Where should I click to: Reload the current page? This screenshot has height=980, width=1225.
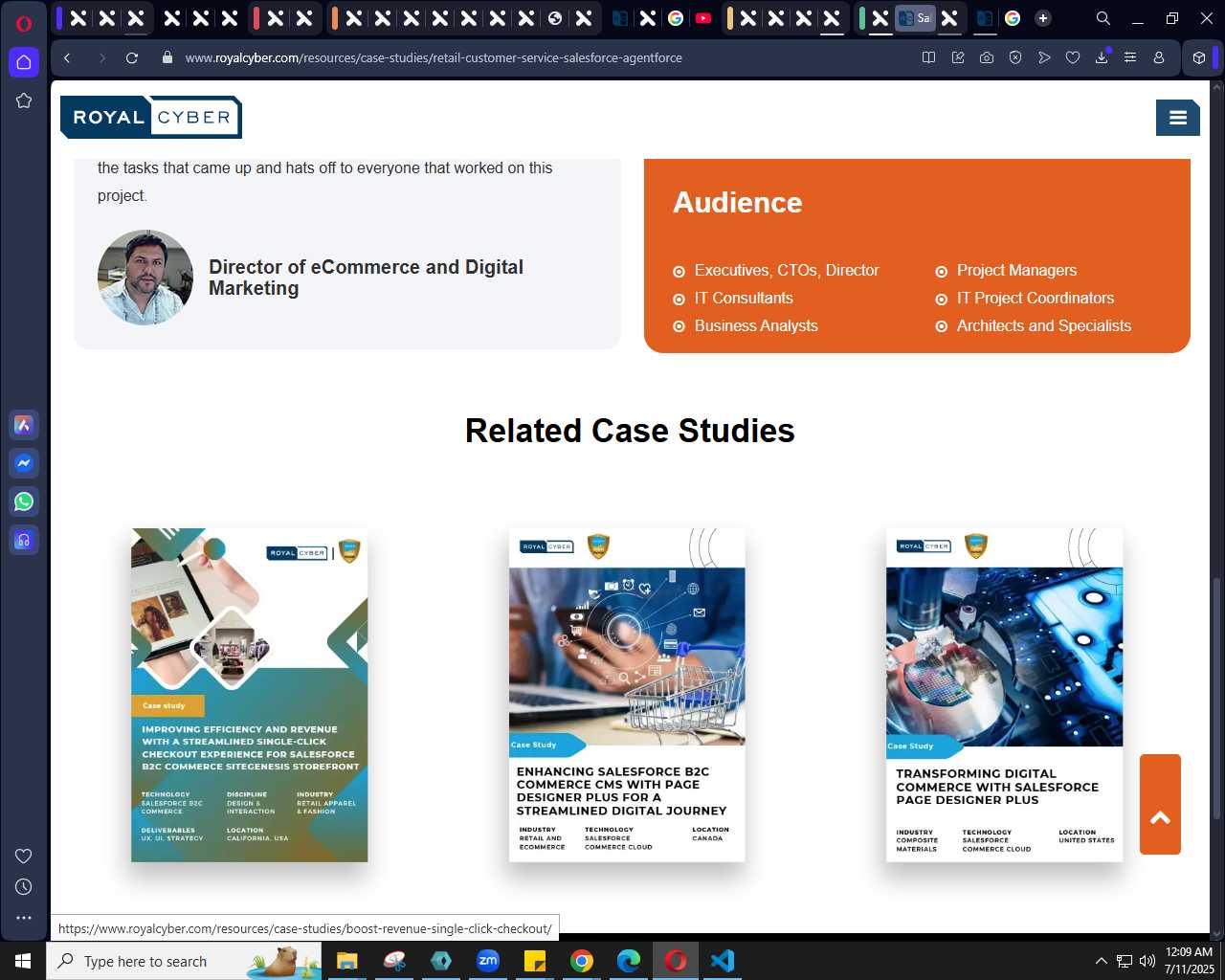coord(132,57)
